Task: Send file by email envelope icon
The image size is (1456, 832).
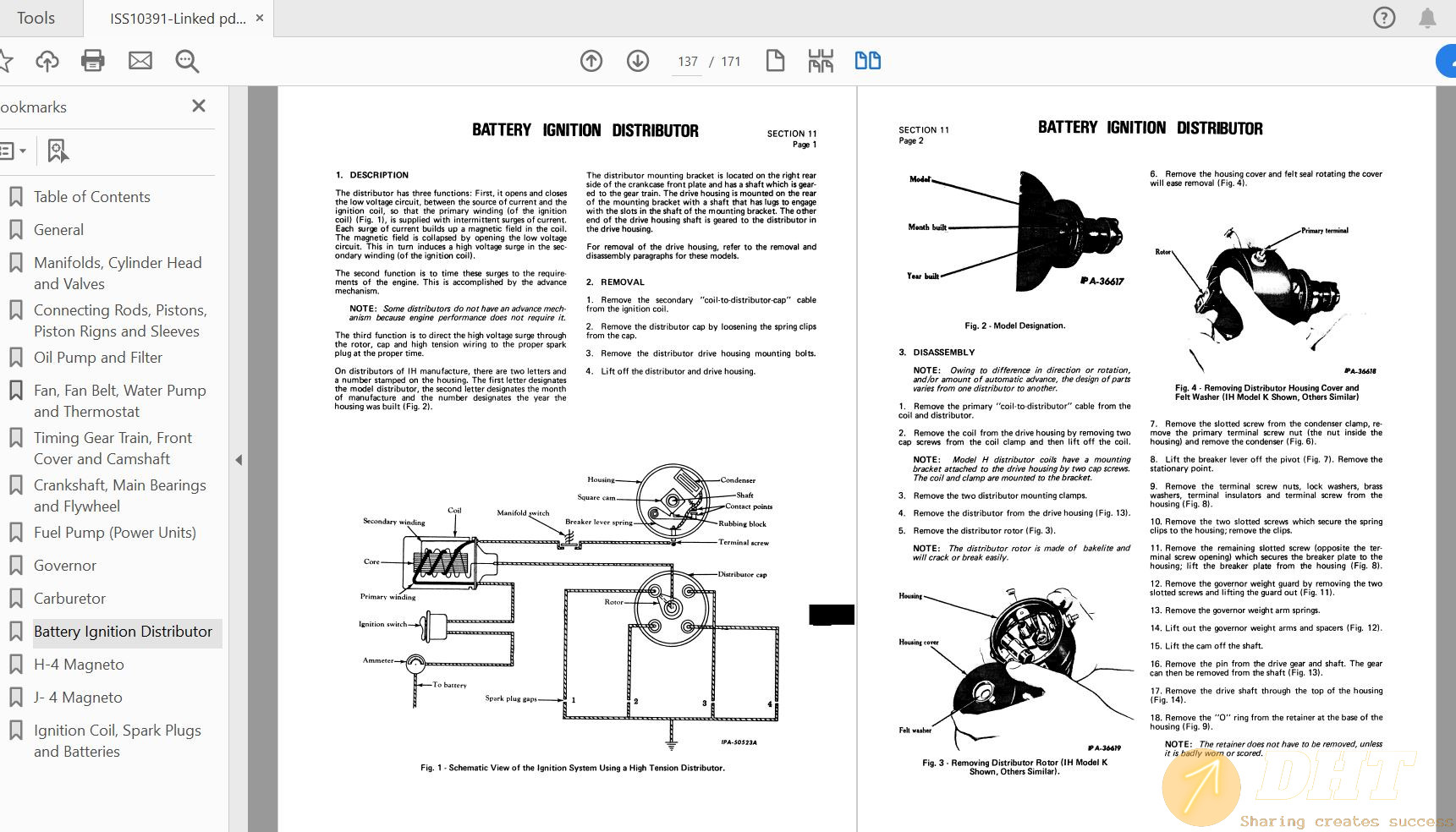Action: tap(140, 61)
